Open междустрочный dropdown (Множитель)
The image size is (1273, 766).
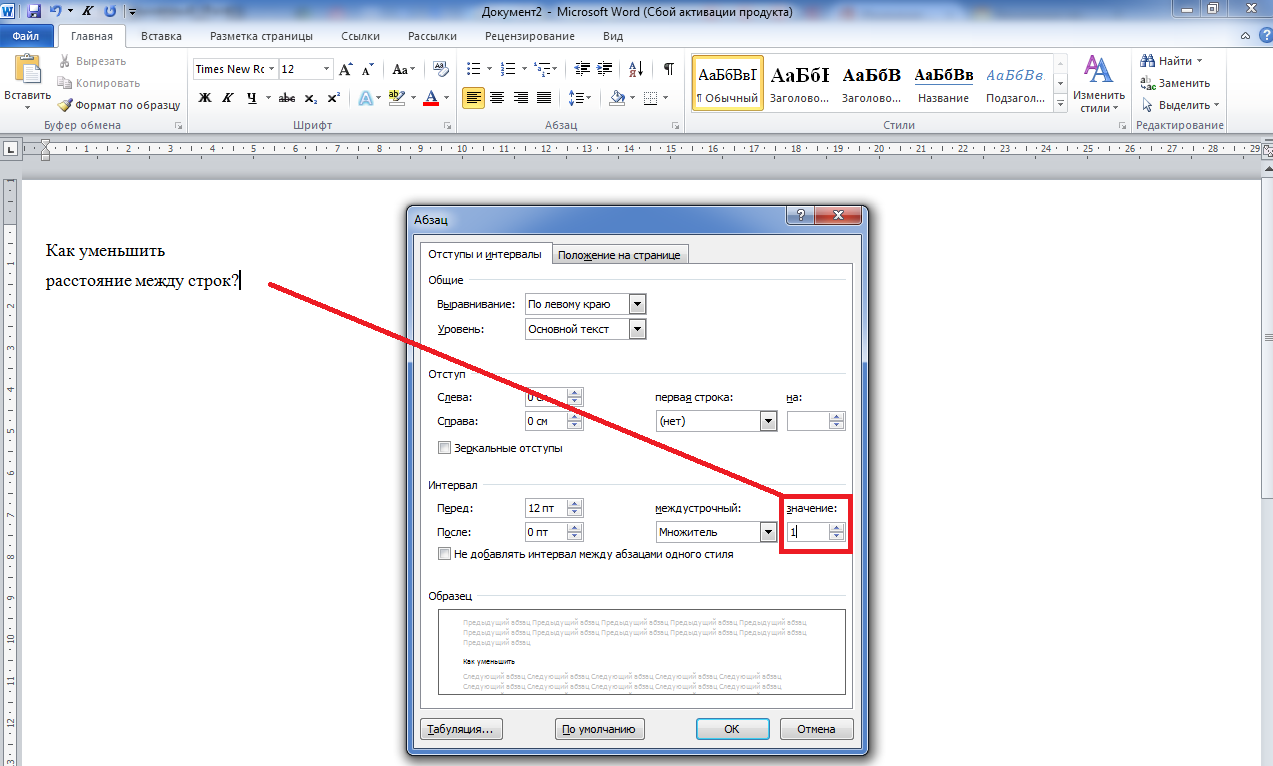(x=768, y=532)
